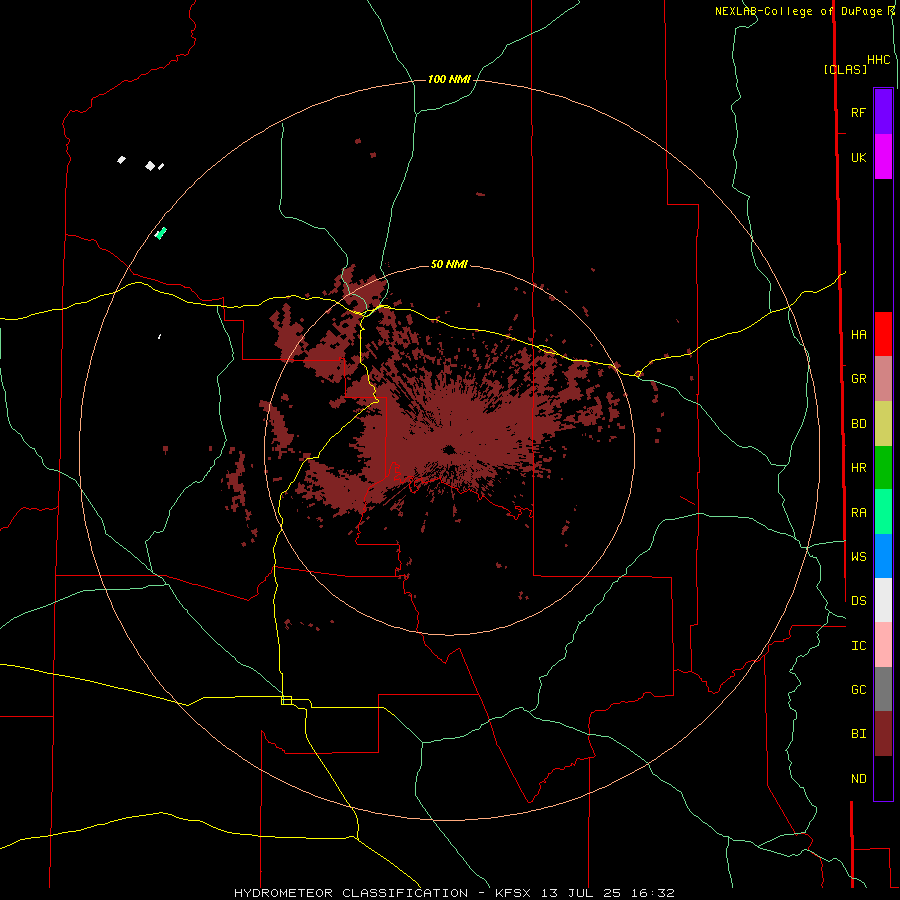Click the UK legend label
The image size is (900, 900).
(858, 157)
